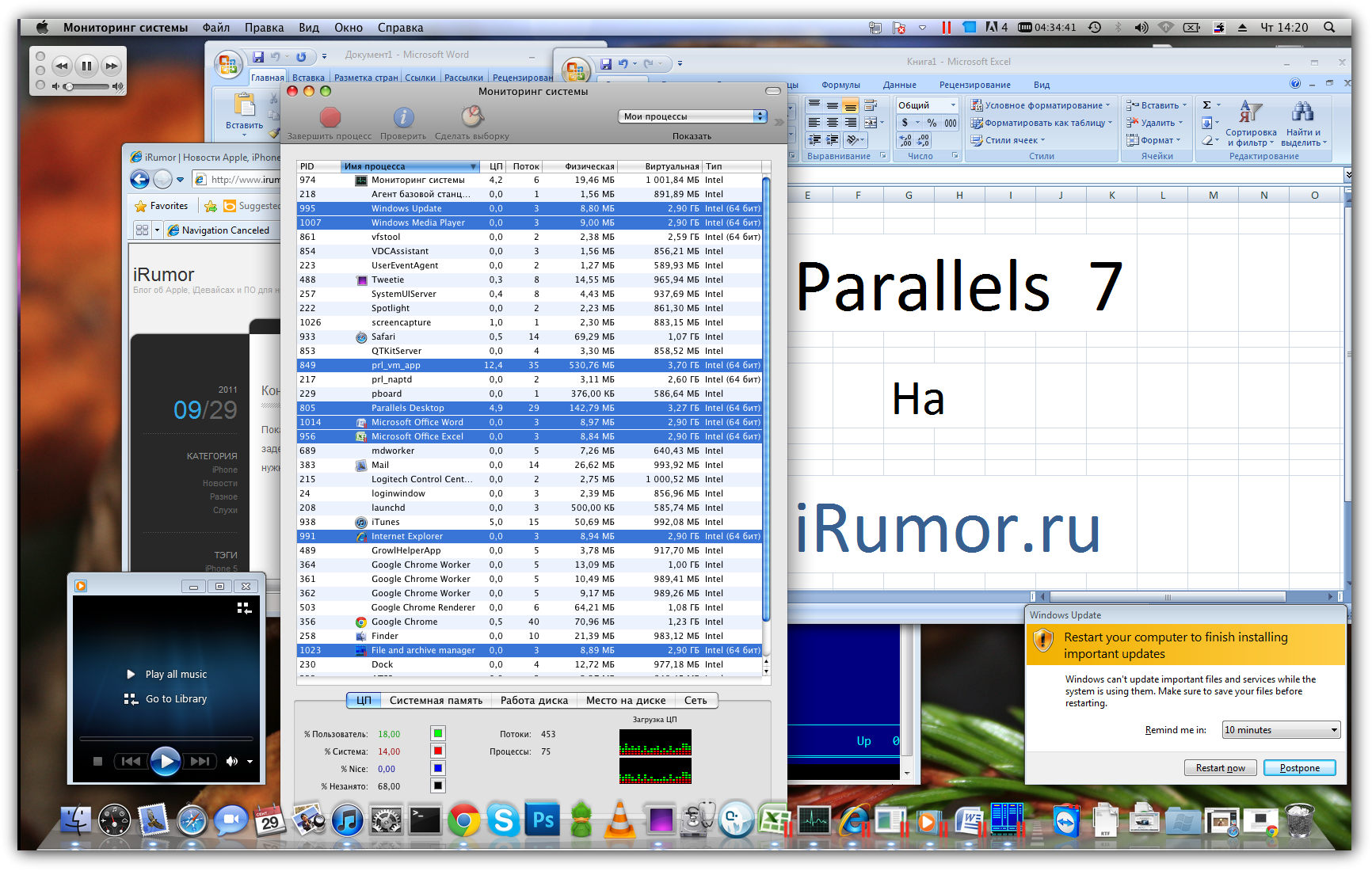Mute the Windows Media Player speaker button
This screenshot has height=871, width=1372.
(x=231, y=761)
